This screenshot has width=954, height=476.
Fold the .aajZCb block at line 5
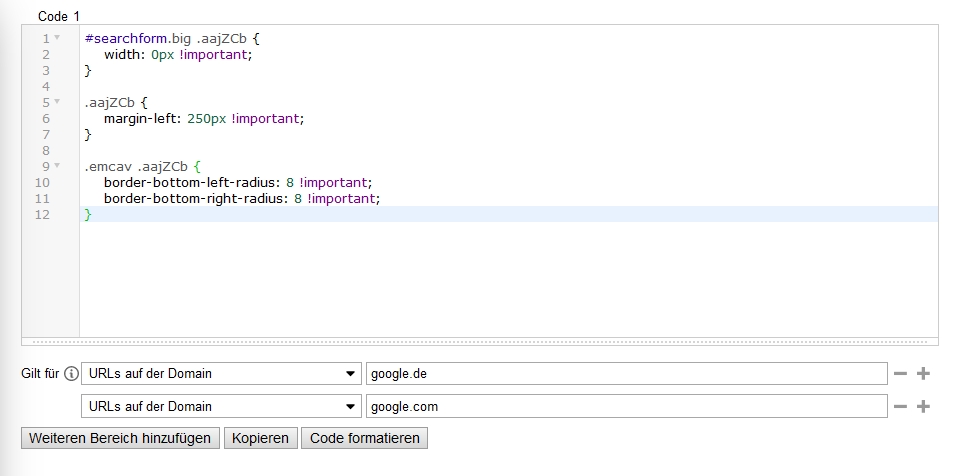(x=57, y=102)
